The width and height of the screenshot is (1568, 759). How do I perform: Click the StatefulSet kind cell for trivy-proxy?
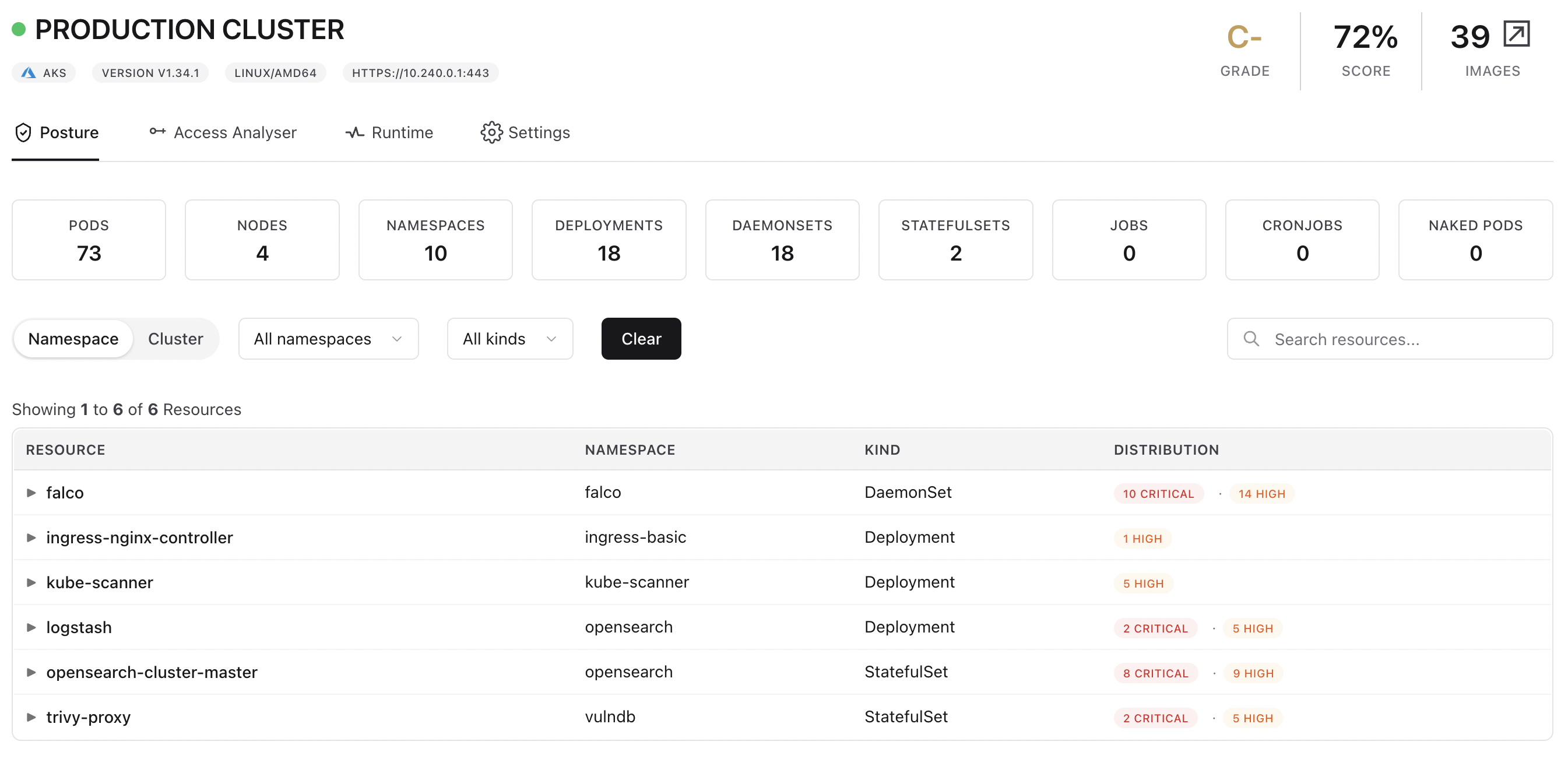(x=906, y=717)
